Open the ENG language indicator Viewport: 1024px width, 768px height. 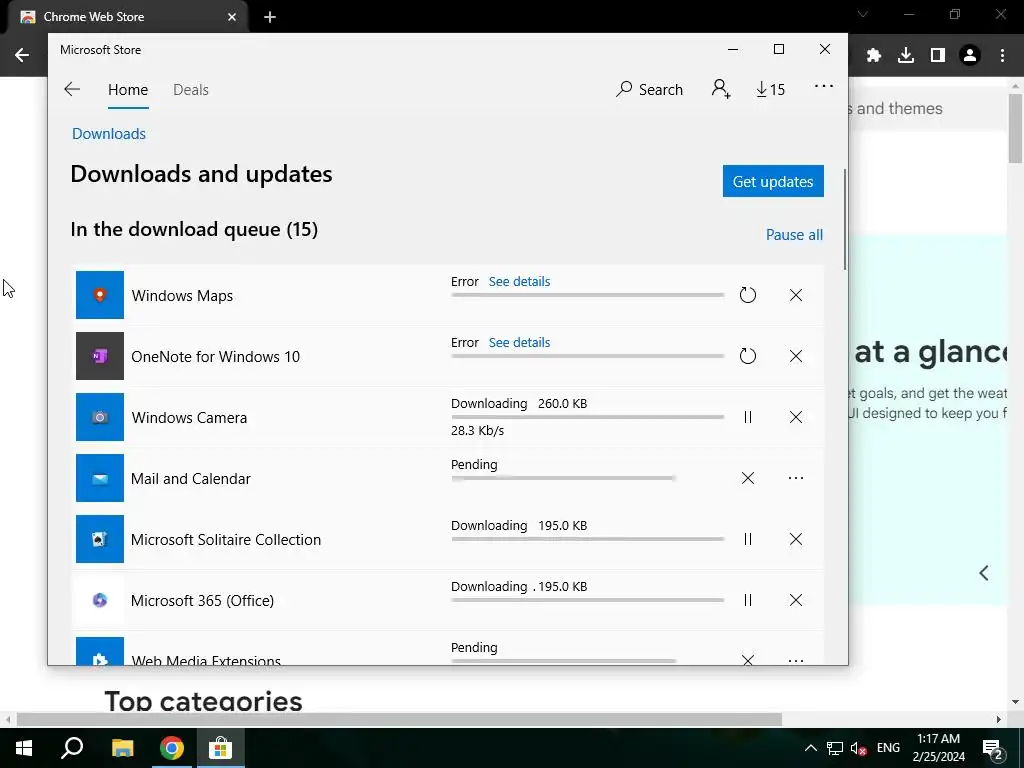tap(888, 748)
